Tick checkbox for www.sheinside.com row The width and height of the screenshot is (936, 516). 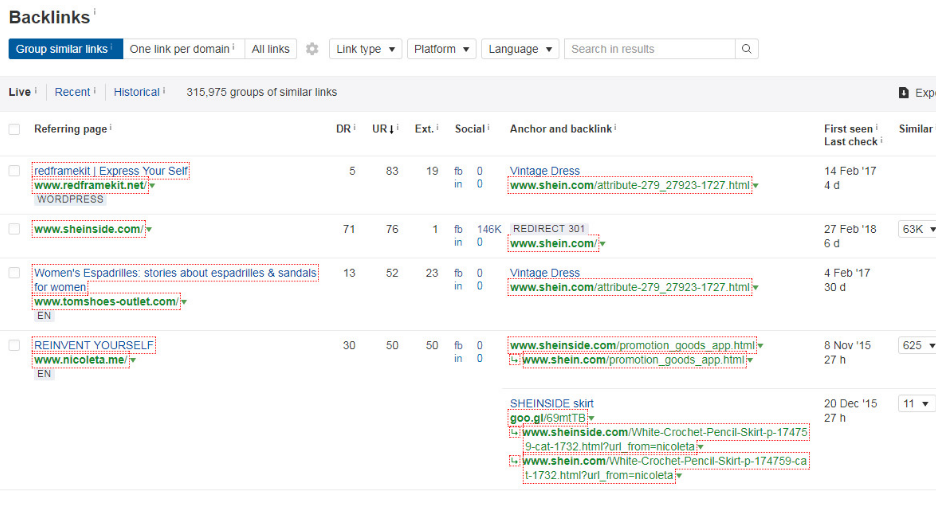(14, 229)
